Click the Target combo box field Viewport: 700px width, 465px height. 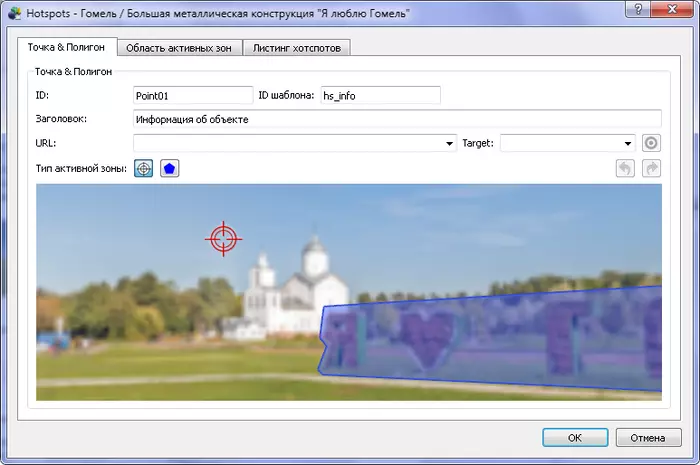click(x=567, y=143)
